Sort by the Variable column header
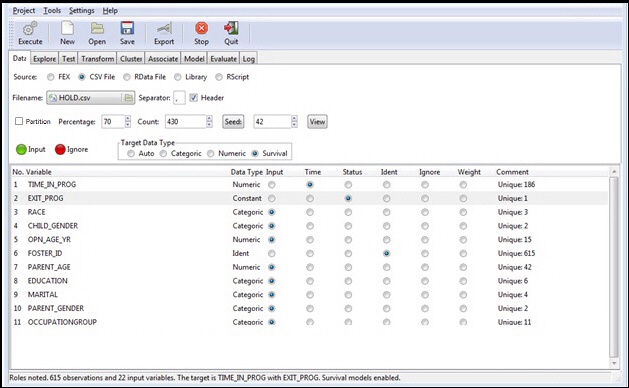Image resolution: width=629 pixels, height=388 pixels. pos(39,172)
